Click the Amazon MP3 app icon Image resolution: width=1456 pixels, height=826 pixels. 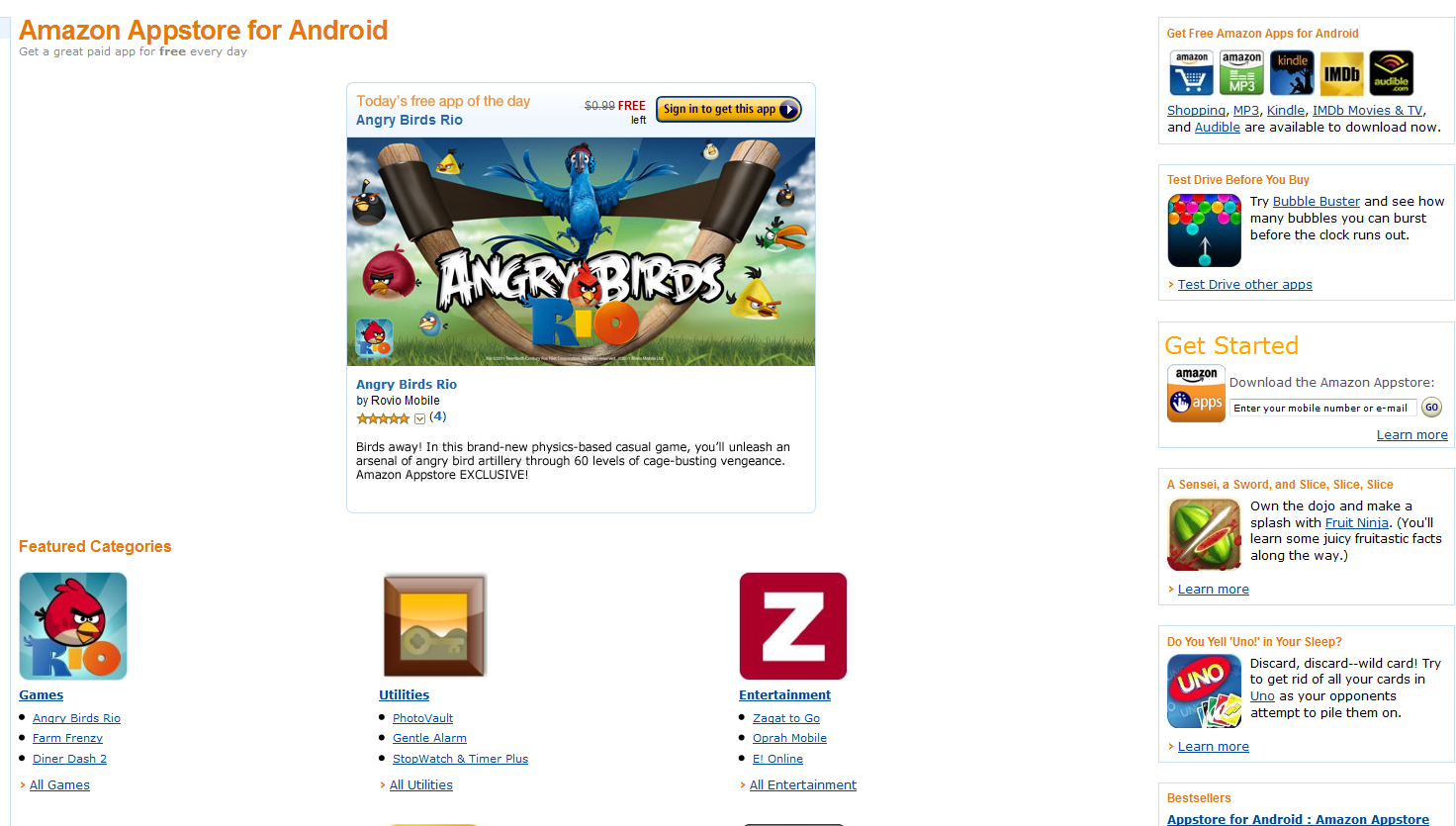click(1241, 73)
